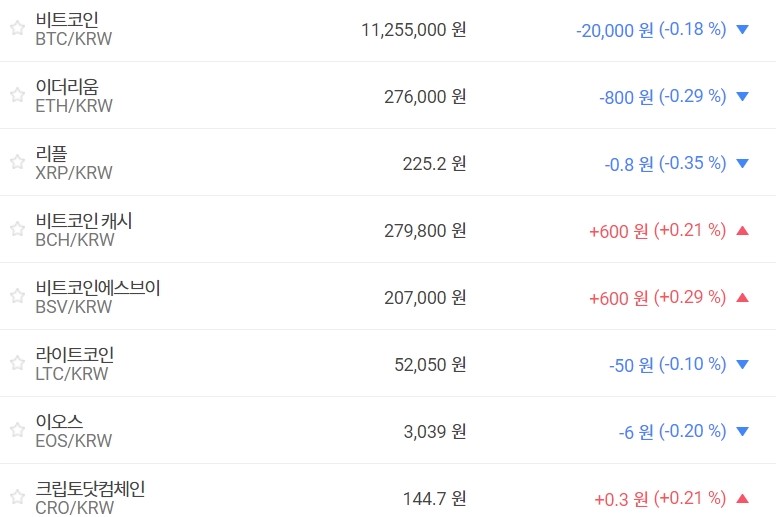Click red up arrow in BSV/KRW row
Image resolution: width=776 pixels, height=517 pixels.
pyautogui.click(x=742, y=298)
